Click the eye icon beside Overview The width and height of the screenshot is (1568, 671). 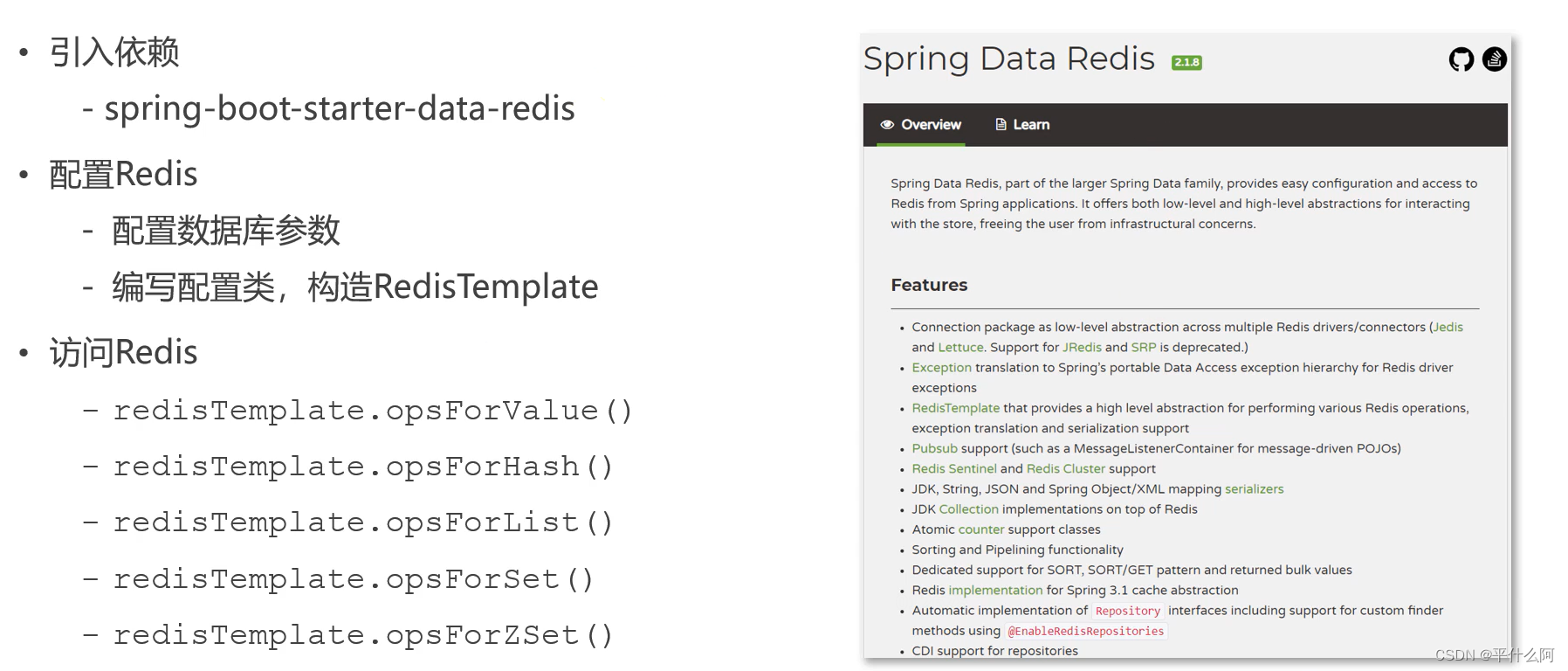click(x=887, y=125)
